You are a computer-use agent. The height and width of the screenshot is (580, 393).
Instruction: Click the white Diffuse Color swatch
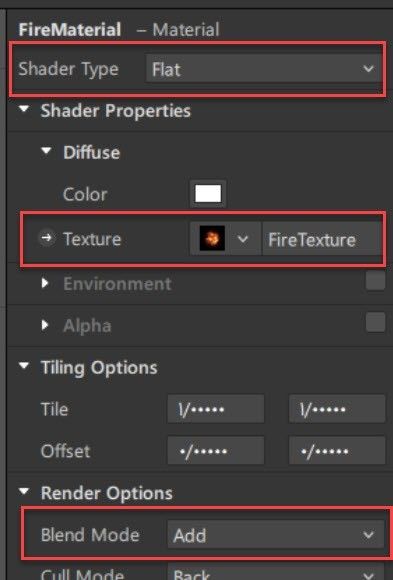point(208,194)
